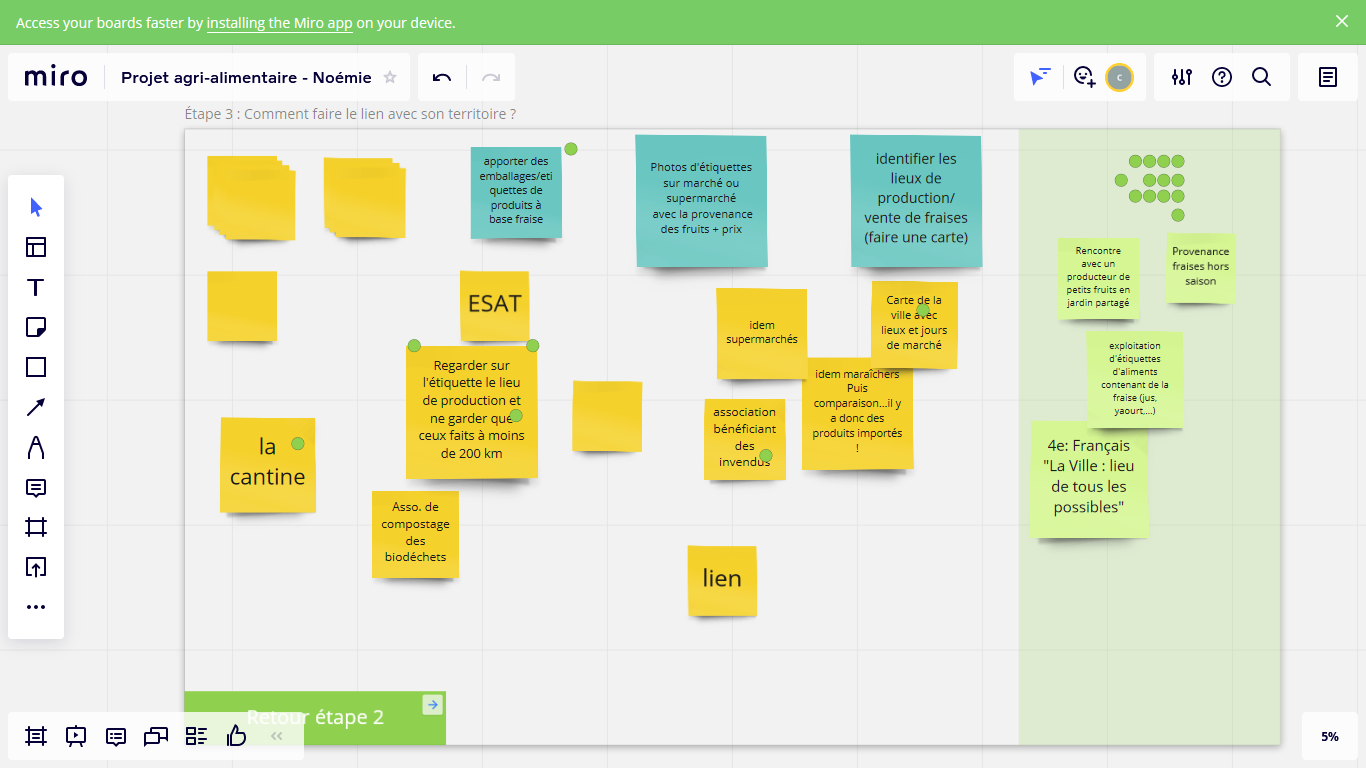The image size is (1366, 768).
Task: Open the zoom level 5% menu
Action: click(1329, 736)
